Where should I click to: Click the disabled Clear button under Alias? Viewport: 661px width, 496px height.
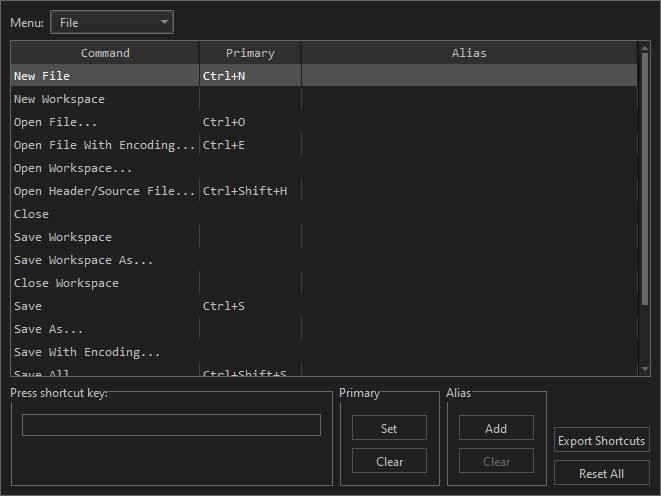click(x=496, y=461)
